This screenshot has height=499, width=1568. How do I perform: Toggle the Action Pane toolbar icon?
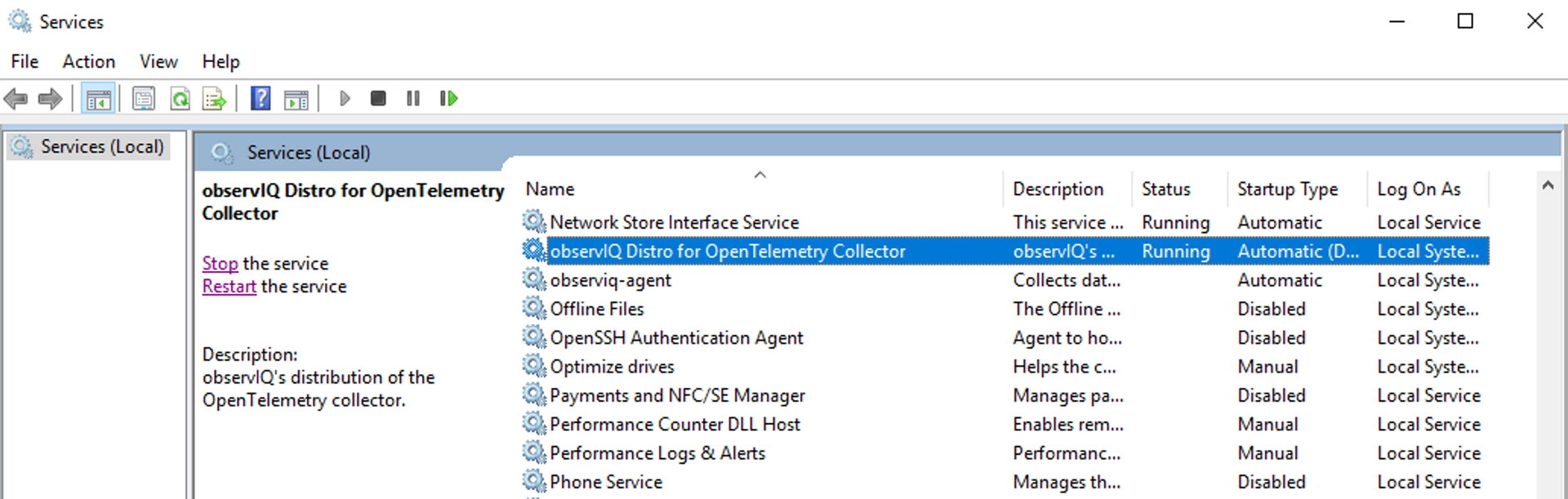296,100
